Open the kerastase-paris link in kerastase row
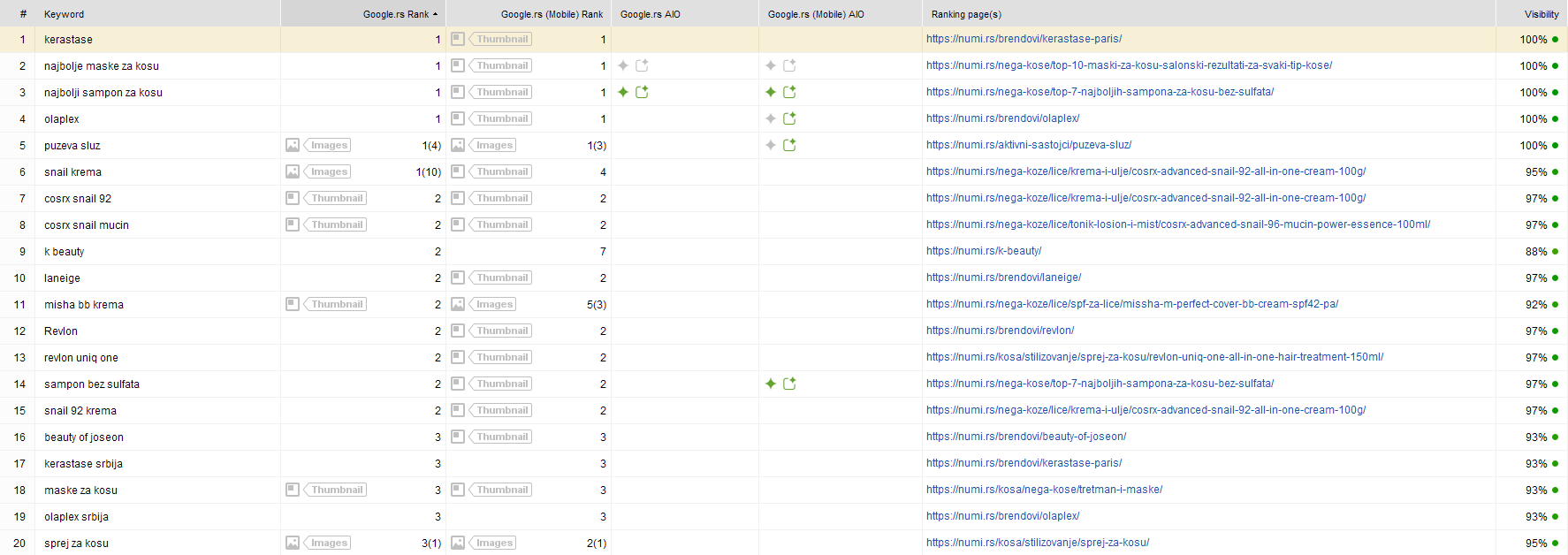This screenshot has height=555, width=1568. coord(1024,39)
